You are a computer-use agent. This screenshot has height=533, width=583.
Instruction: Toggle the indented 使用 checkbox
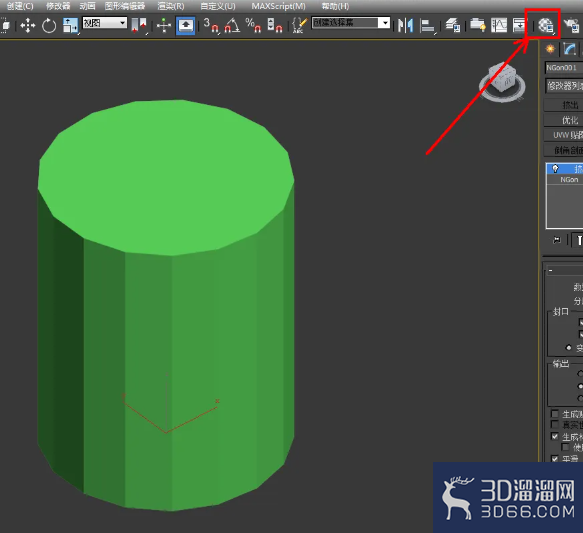click(x=565, y=447)
